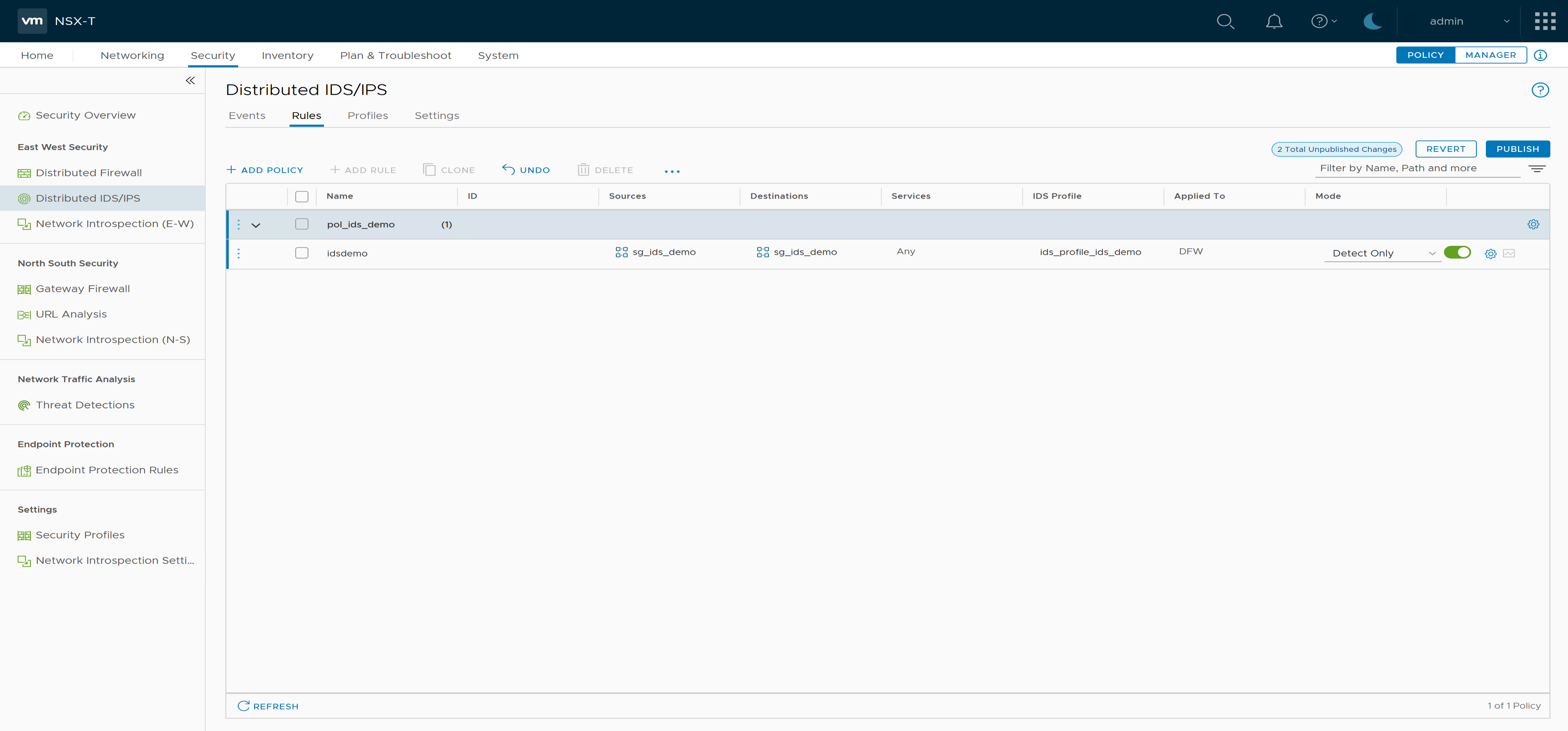The image size is (1568, 731).
Task: Check the pol_ids_demo policy checkbox
Action: pyautogui.click(x=302, y=225)
